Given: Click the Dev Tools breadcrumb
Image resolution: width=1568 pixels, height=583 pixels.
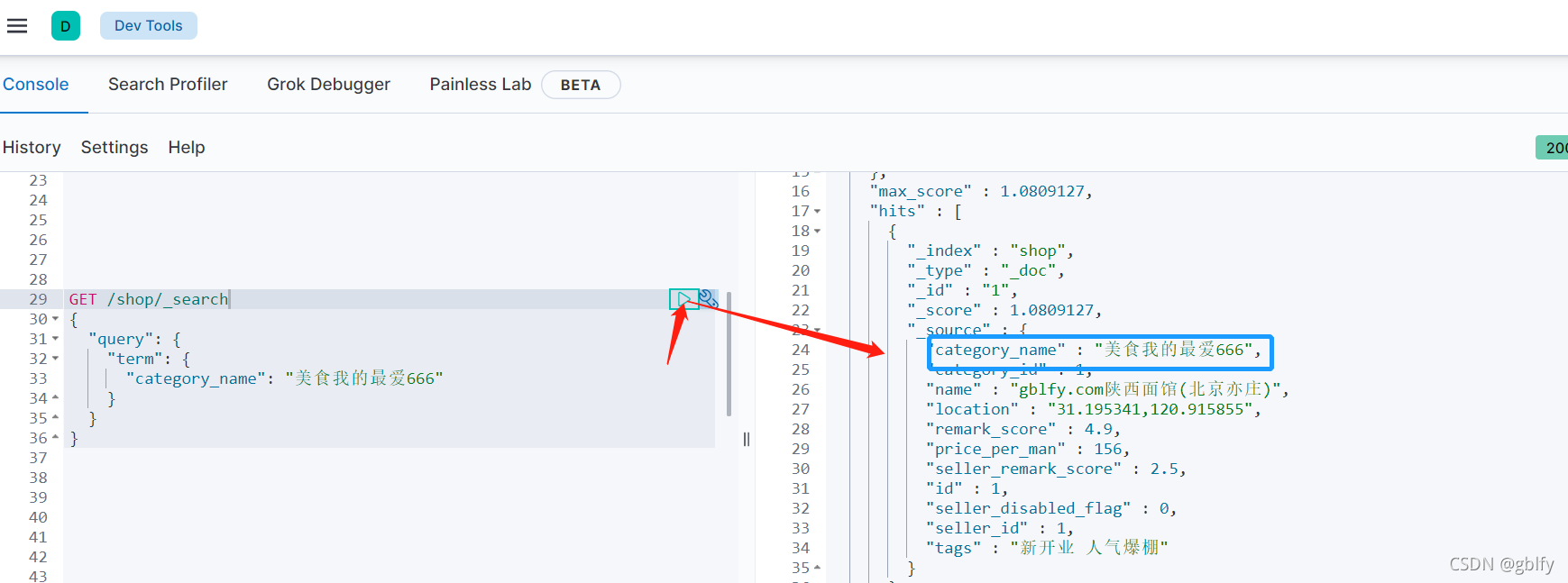Looking at the screenshot, I should click(x=149, y=26).
